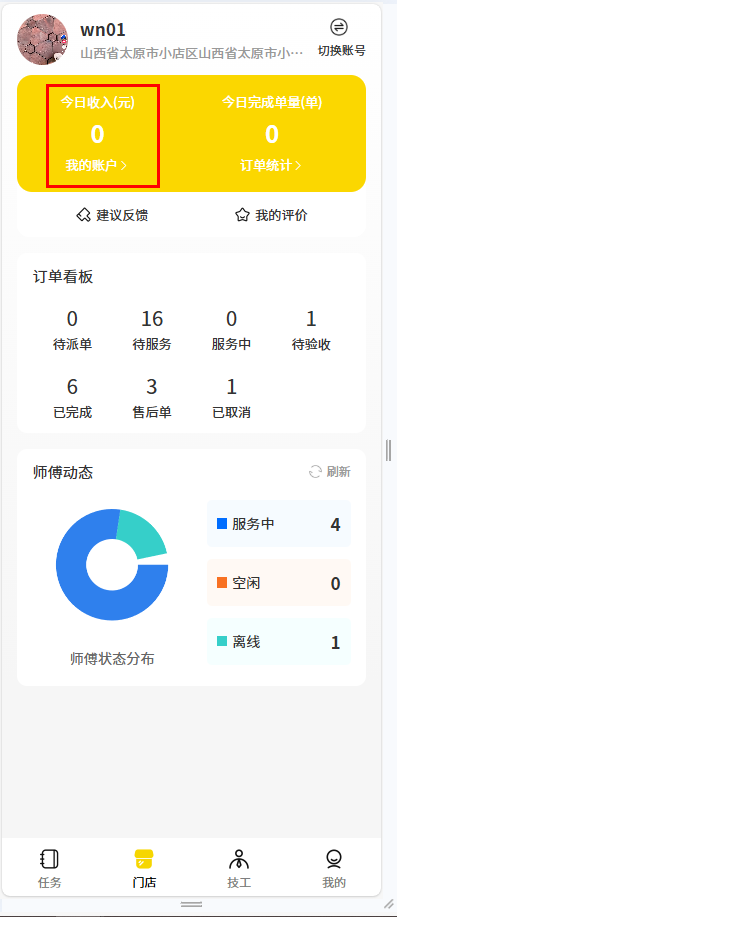Select 空闲 row showing 0
The height and width of the screenshot is (944, 749).
(x=279, y=583)
